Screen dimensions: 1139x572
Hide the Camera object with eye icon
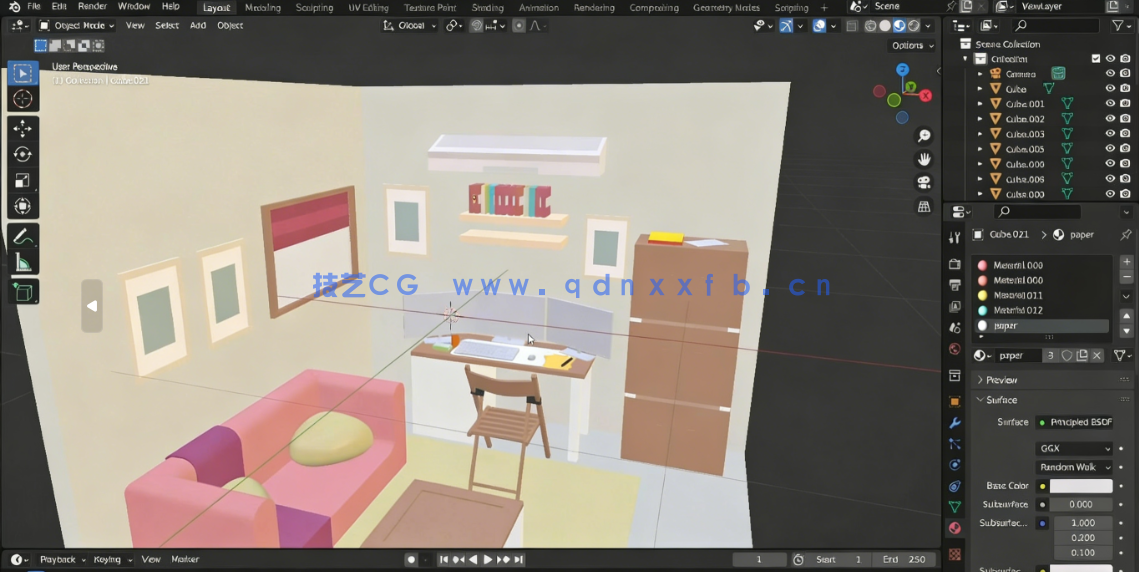pos(1110,73)
